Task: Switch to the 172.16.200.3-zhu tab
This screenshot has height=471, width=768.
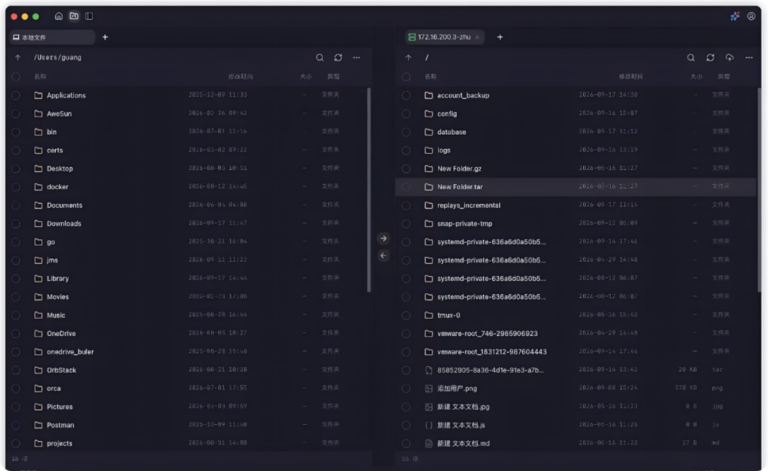Action: [x=445, y=37]
